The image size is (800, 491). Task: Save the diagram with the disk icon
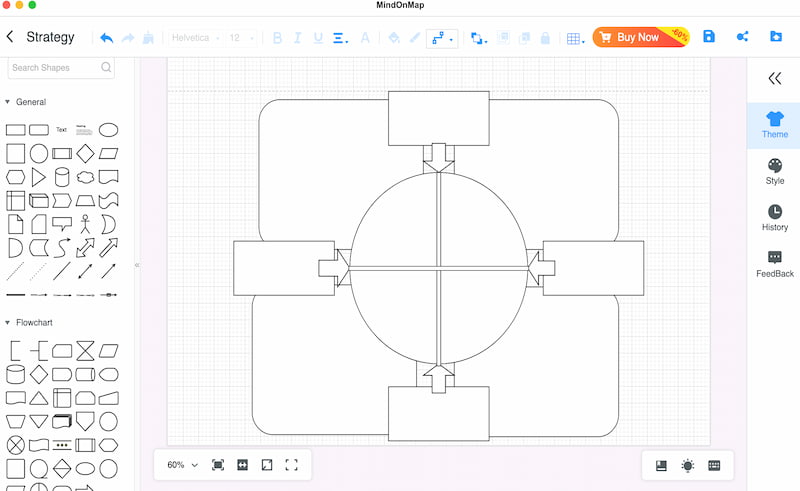709,36
